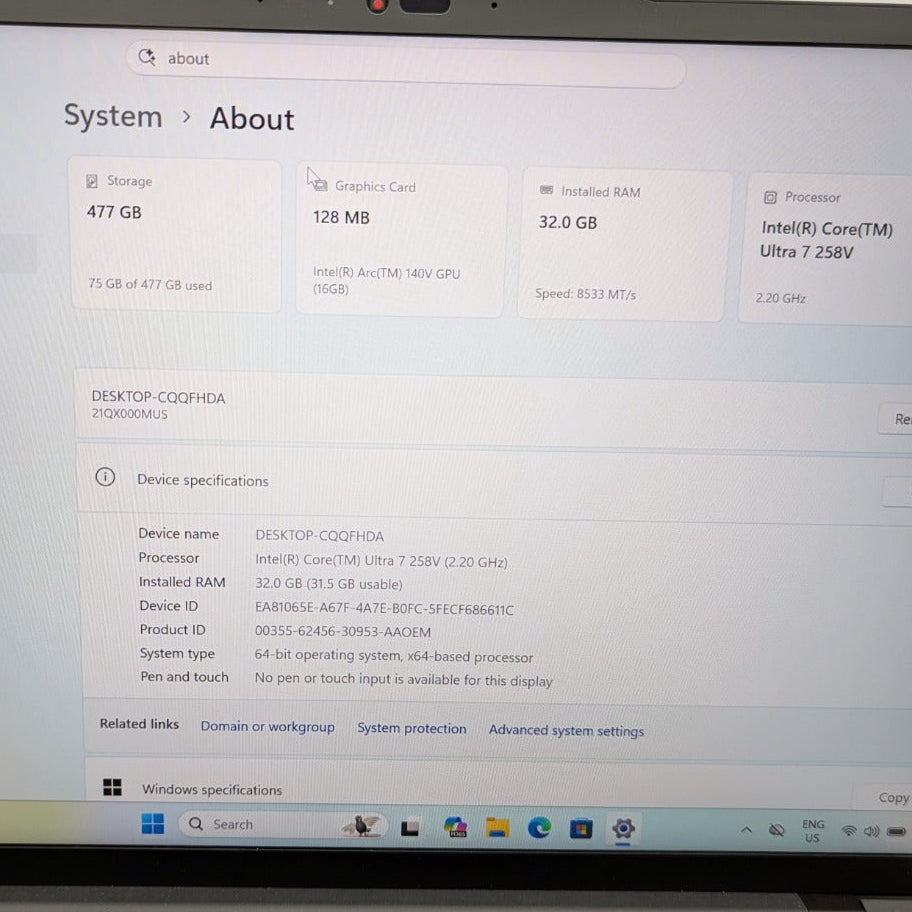Open the Graphics Card info card

pos(401,241)
